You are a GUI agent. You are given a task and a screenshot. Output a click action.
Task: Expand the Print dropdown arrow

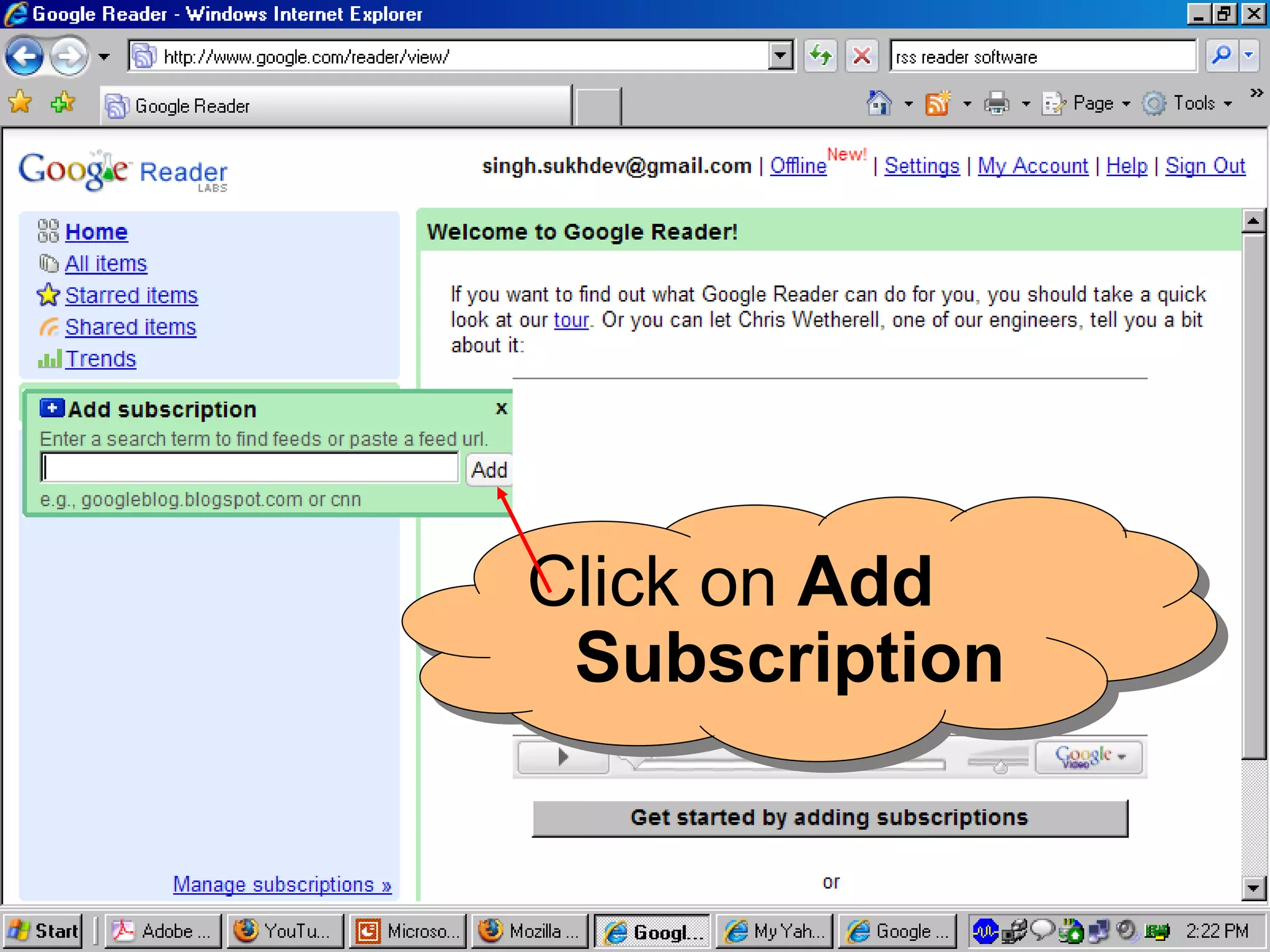click(1026, 104)
